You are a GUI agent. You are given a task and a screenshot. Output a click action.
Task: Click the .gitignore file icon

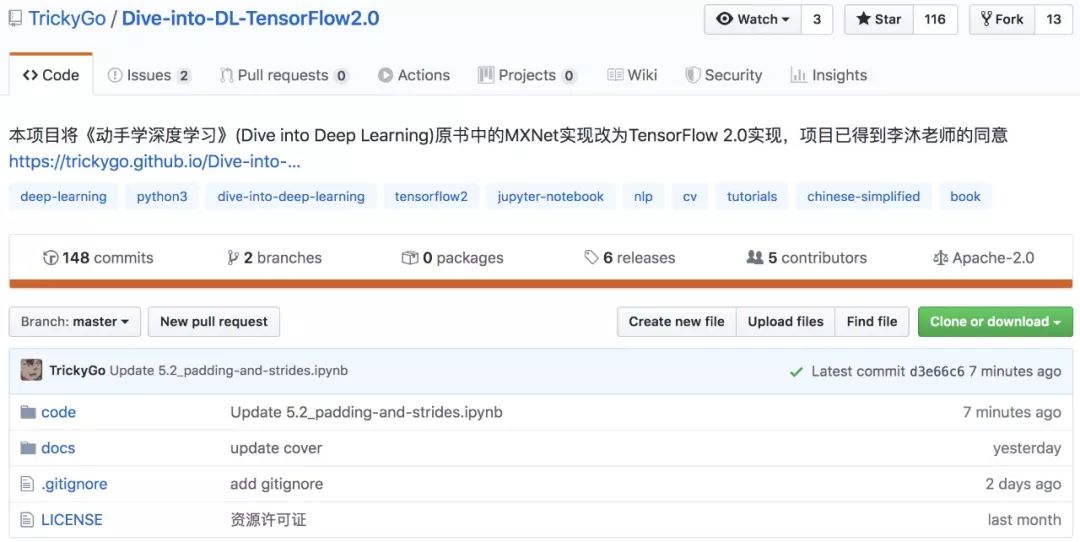coord(28,484)
